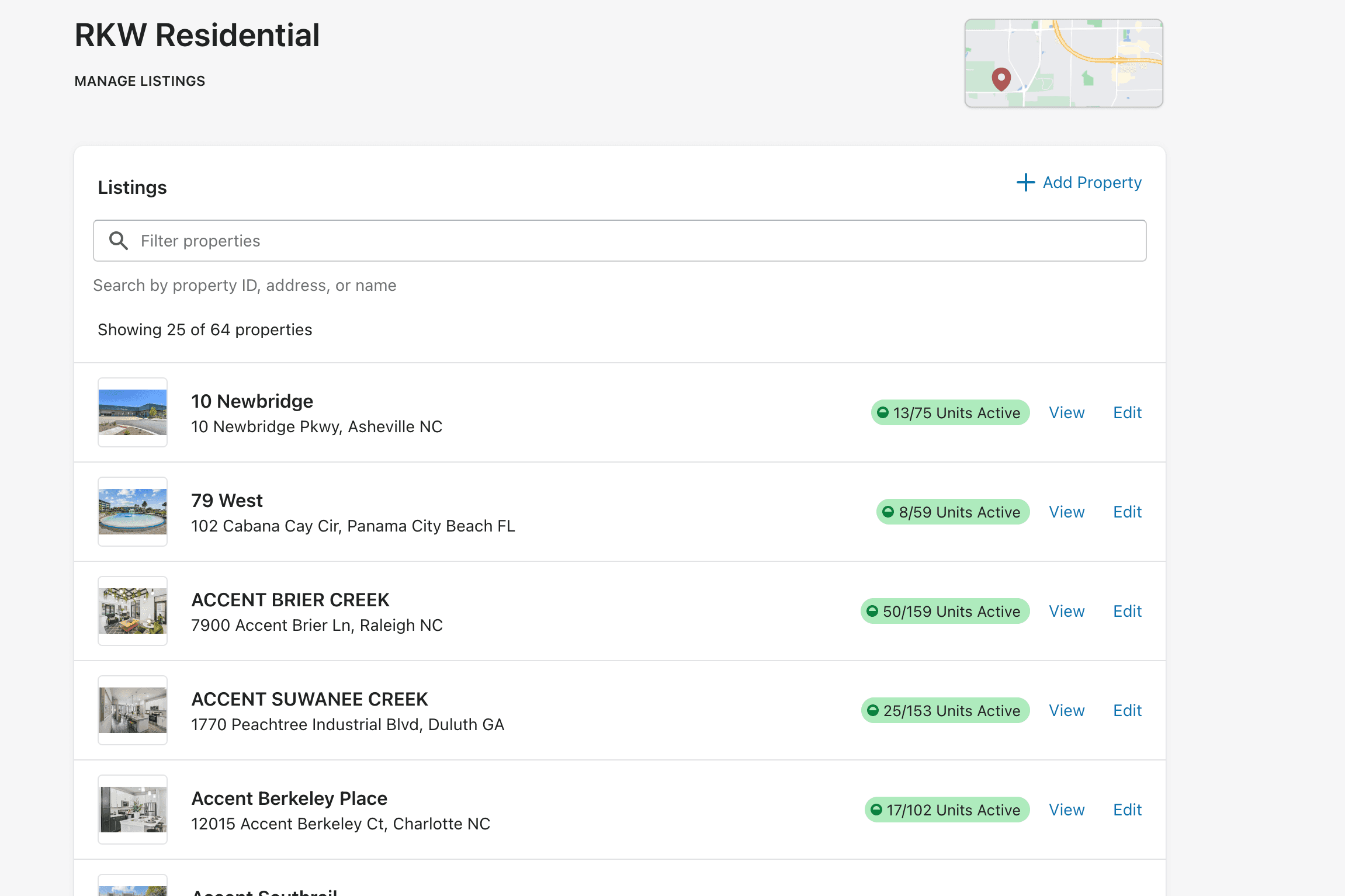Click the 10 Newbridge property name

pos(252,401)
